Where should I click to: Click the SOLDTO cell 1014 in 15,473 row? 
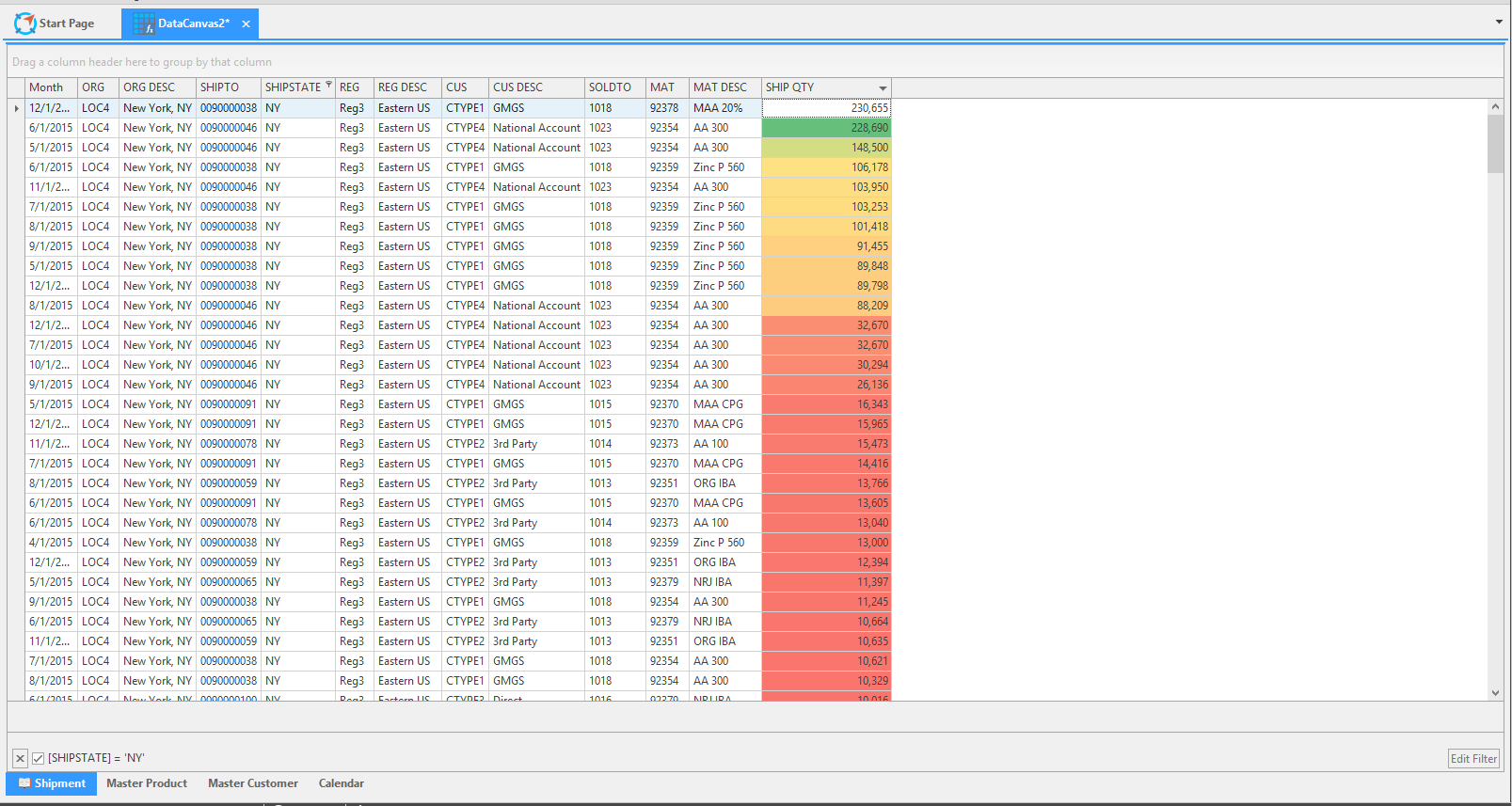pyautogui.click(x=615, y=444)
